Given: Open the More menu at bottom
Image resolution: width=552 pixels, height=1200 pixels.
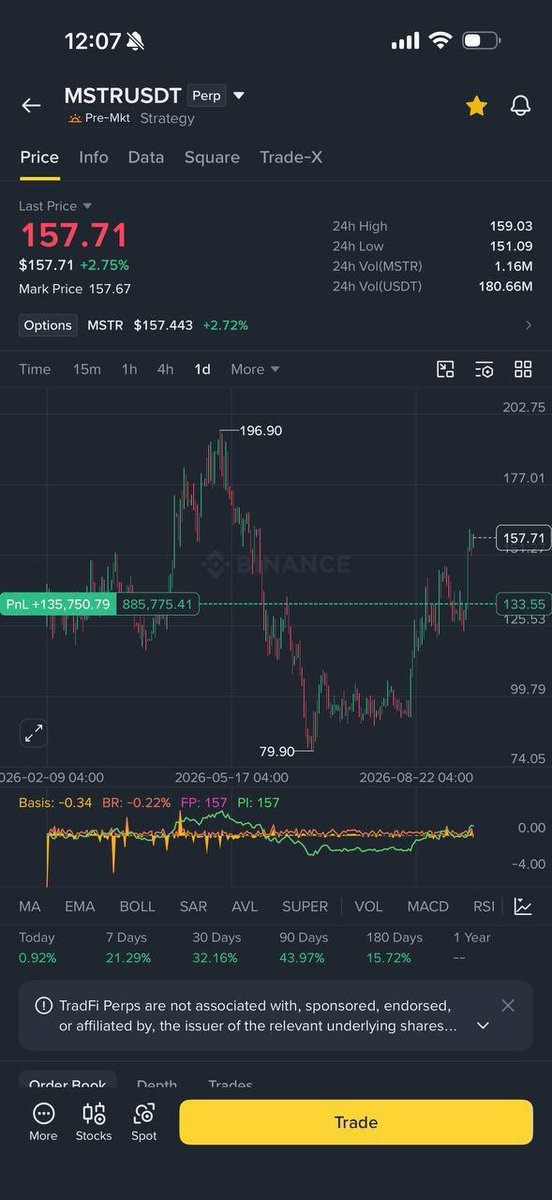Looking at the screenshot, I should [x=43, y=1121].
